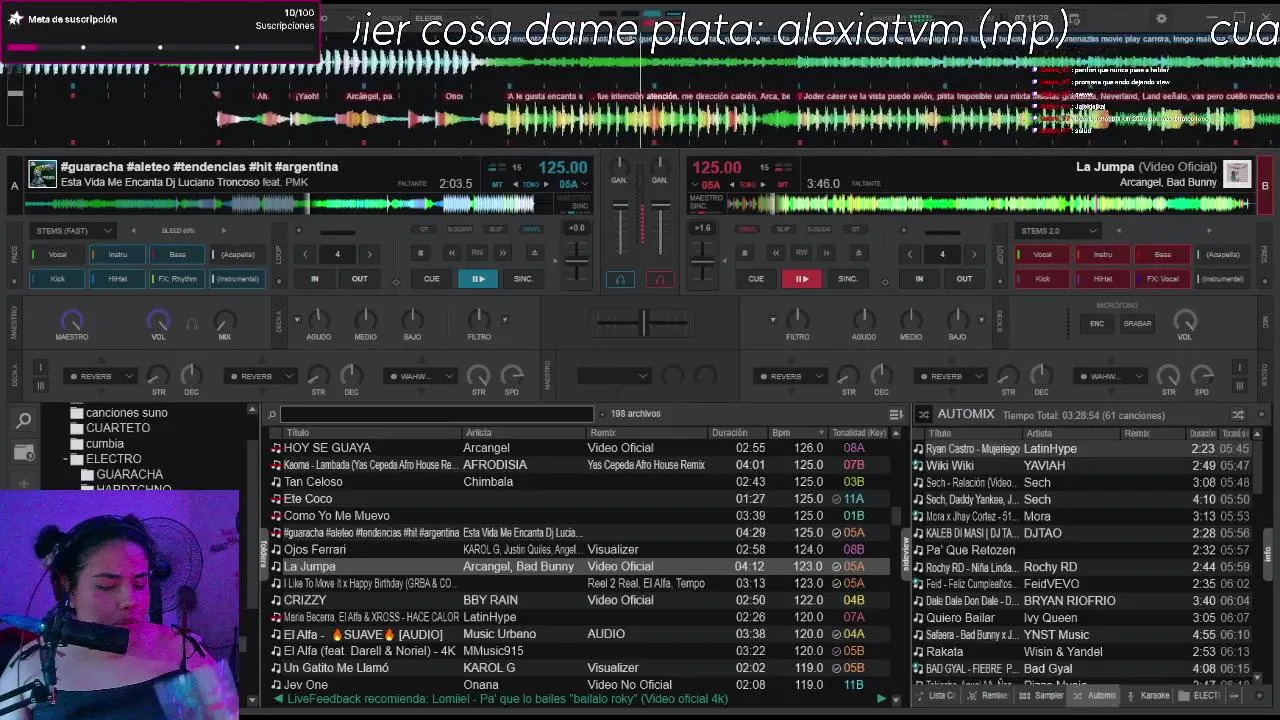Viewport: 1280px width, 720px height.
Task: Double deck A loop length arrow
Action: point(369,254)
